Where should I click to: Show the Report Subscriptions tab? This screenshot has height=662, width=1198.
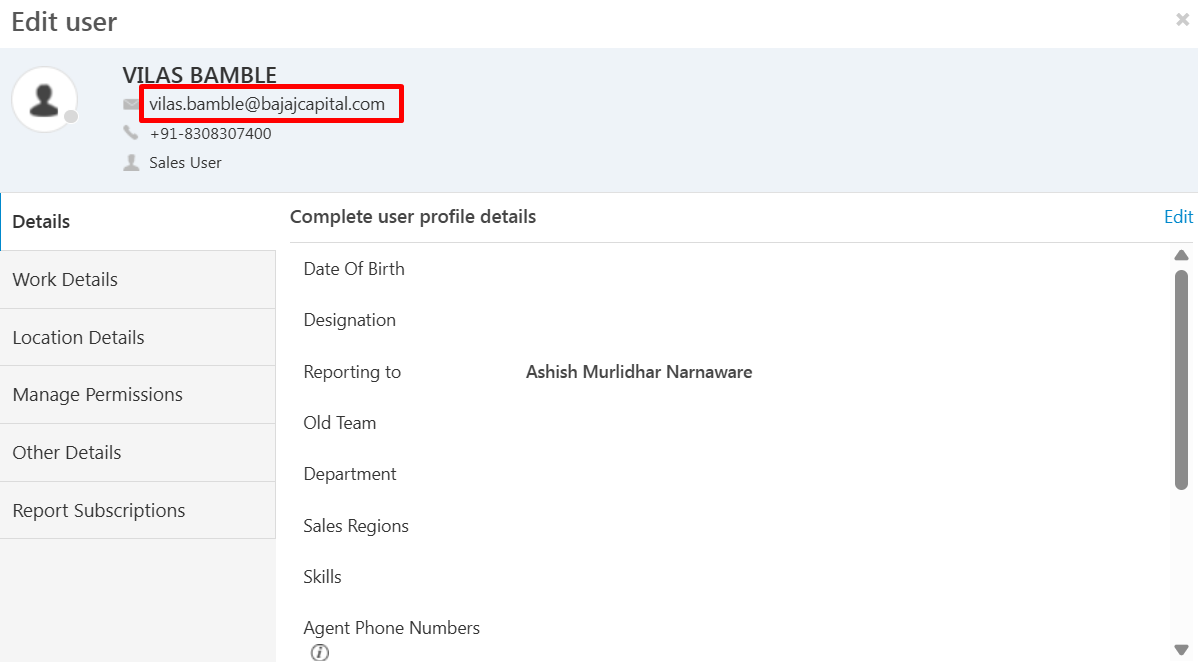[138, 511]
